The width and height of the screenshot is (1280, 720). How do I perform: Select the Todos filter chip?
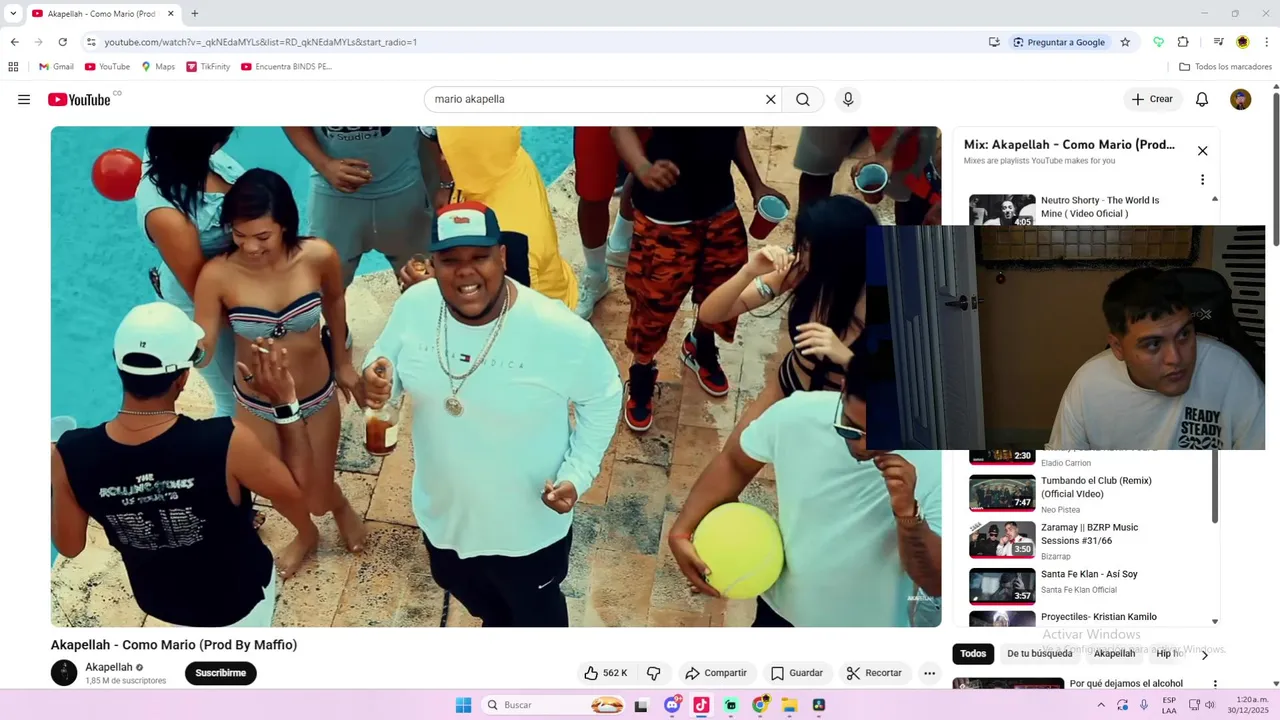[973, 654]
